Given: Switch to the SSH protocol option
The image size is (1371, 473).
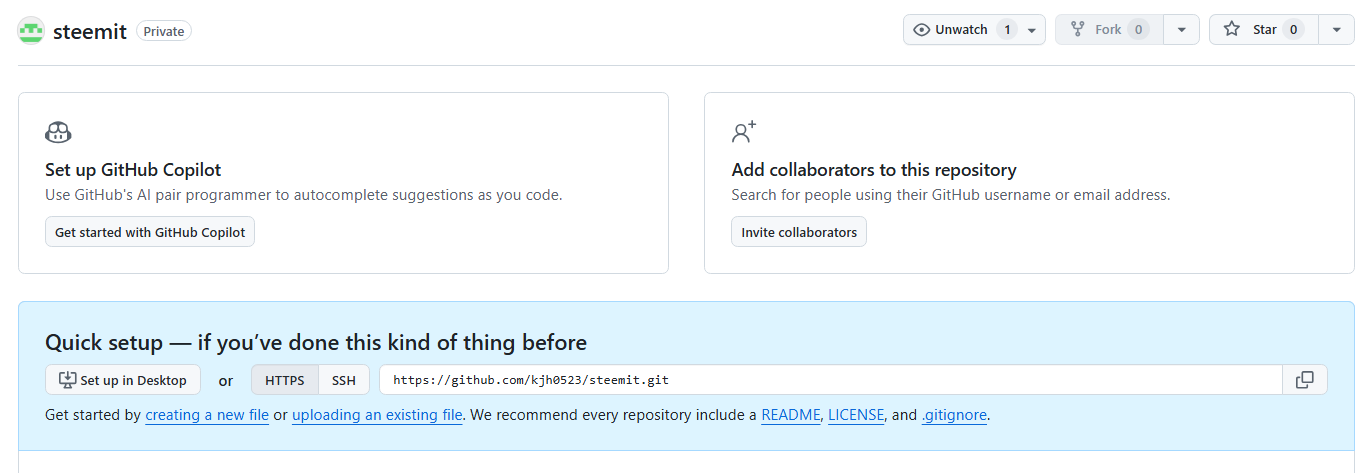Looking at the screenshot, I should 344,380.
